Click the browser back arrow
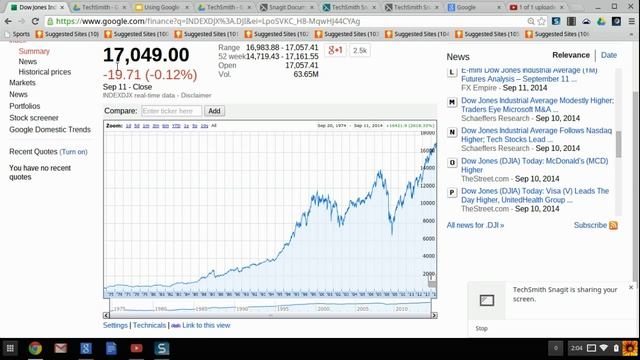Screen dimensions: 640x360 point(8,21)
